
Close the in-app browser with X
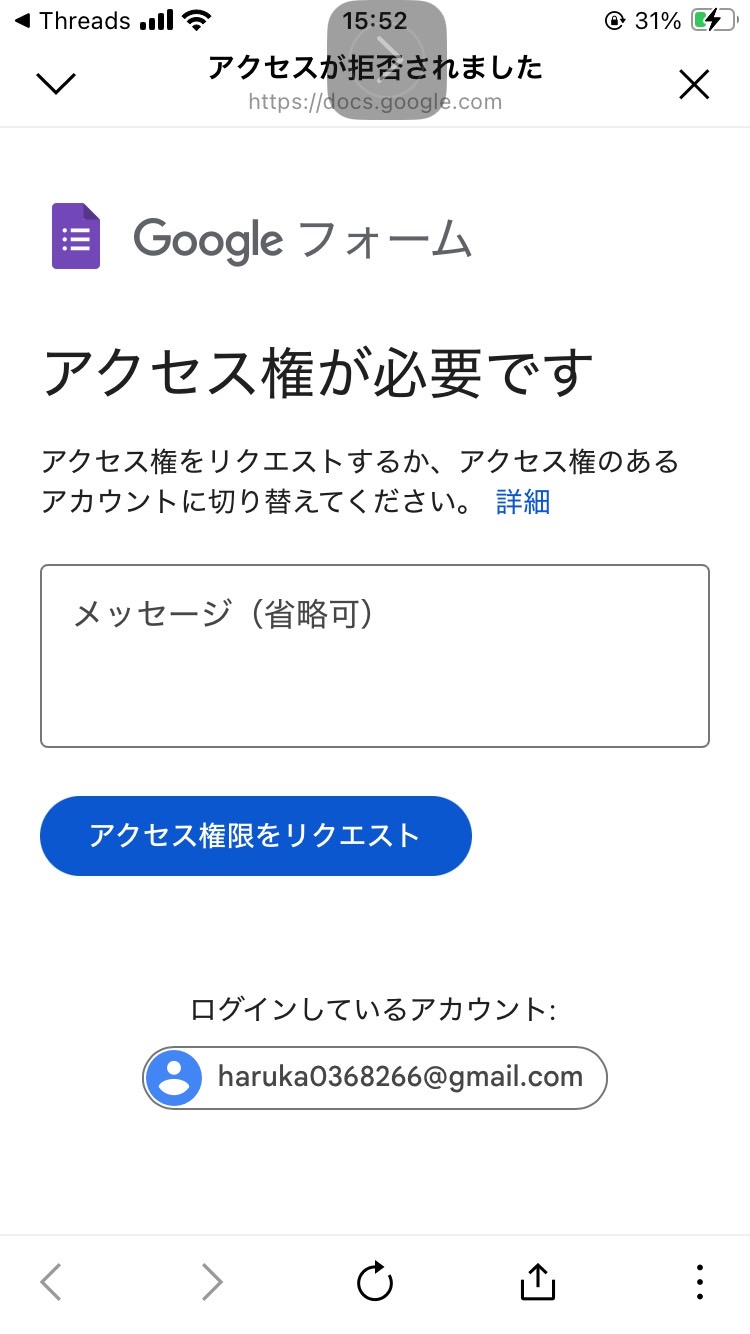point(694,85)
